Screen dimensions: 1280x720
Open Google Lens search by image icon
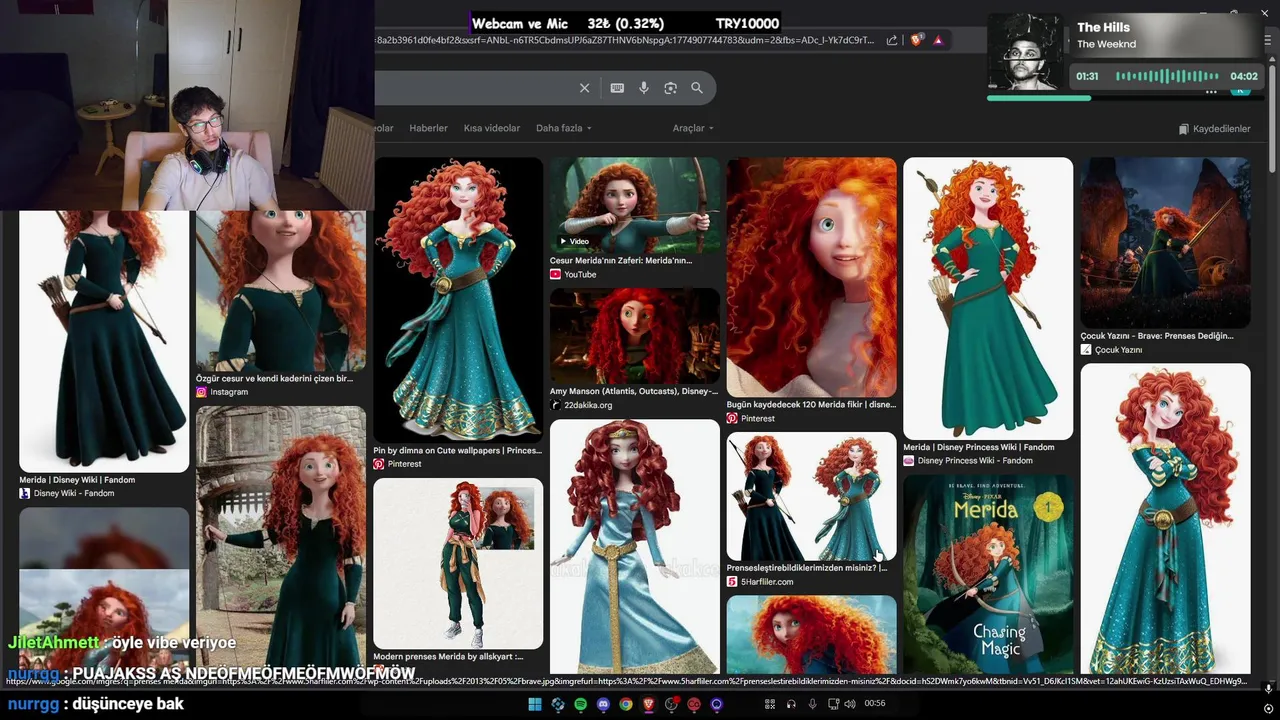tap(670, 88)
